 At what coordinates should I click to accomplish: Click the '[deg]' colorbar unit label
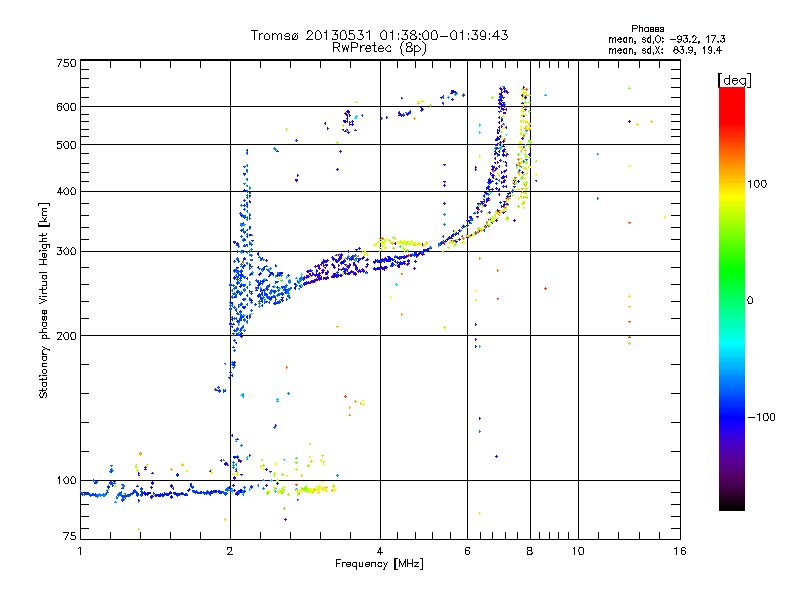734,80
